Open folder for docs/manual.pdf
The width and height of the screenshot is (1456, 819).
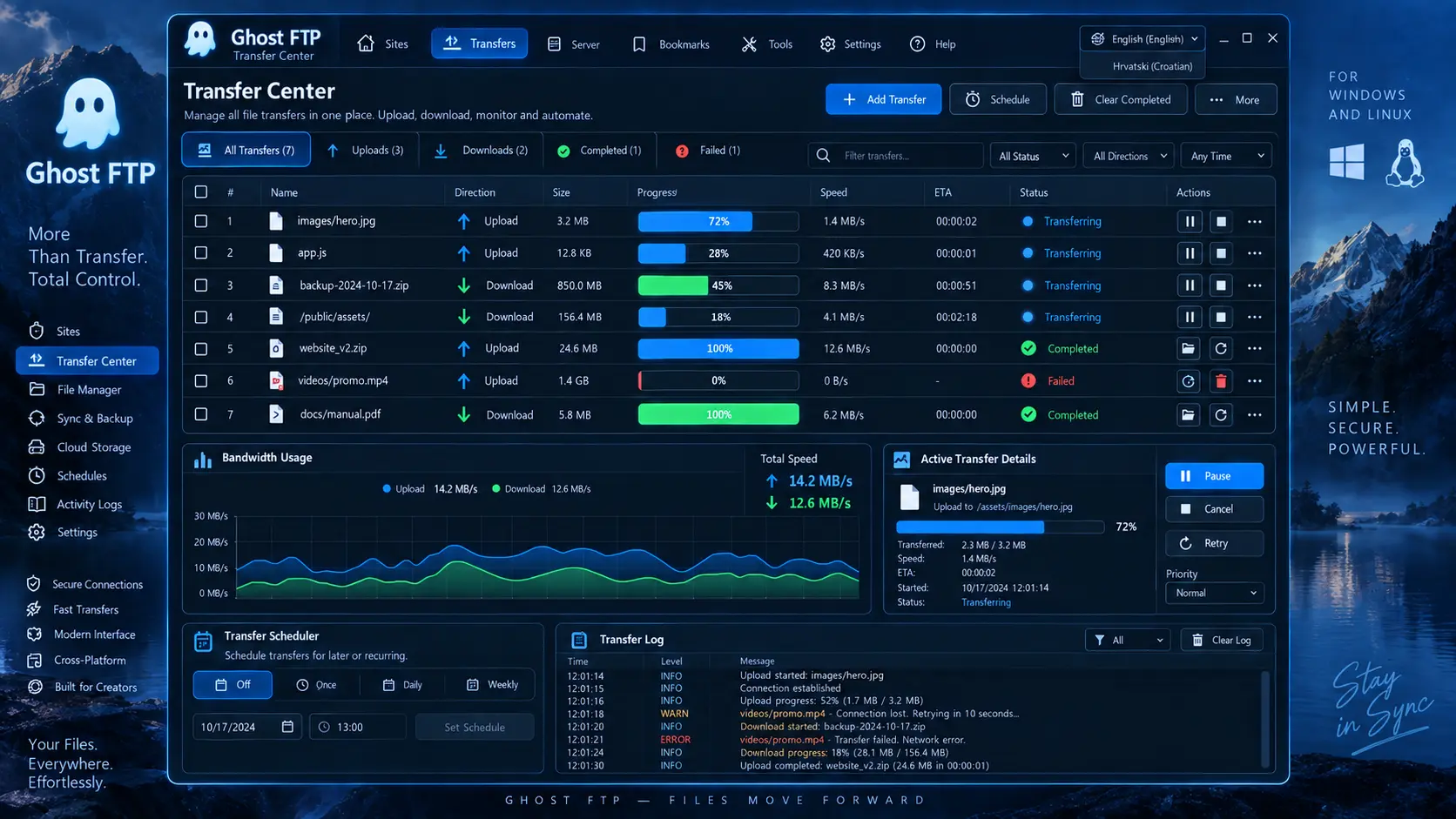click(1189, 415)
